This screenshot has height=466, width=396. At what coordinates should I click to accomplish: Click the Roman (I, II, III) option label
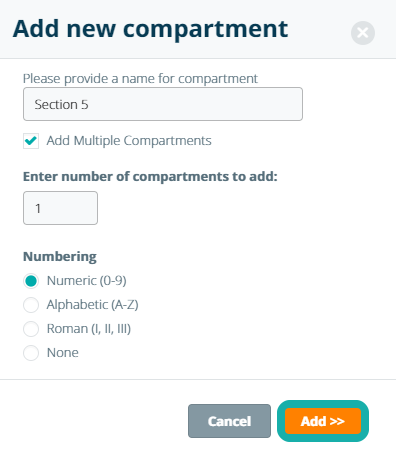point(89,329)
